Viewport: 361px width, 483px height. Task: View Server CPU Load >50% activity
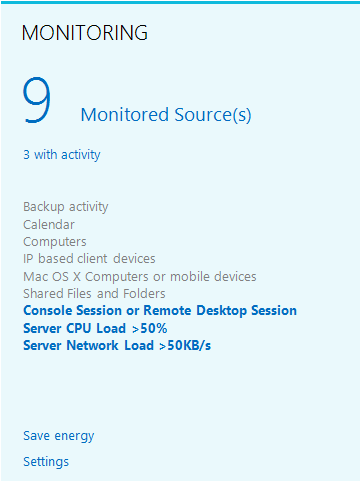(95, 328)
